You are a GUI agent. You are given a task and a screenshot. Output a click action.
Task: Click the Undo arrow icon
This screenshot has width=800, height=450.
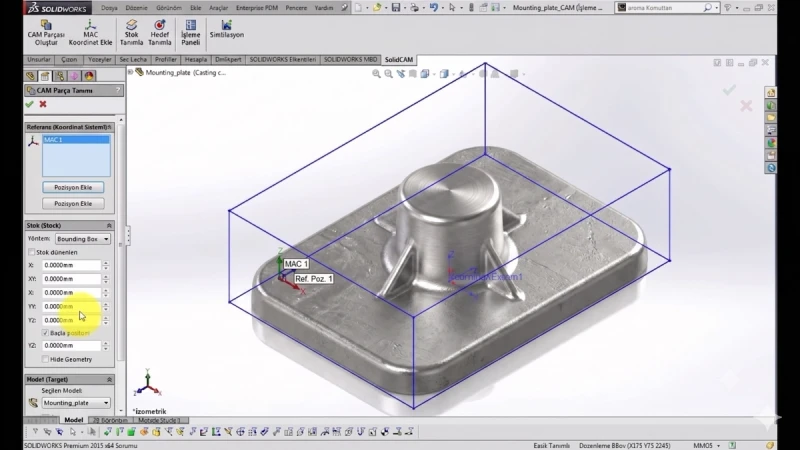click(x=433, y=8)
